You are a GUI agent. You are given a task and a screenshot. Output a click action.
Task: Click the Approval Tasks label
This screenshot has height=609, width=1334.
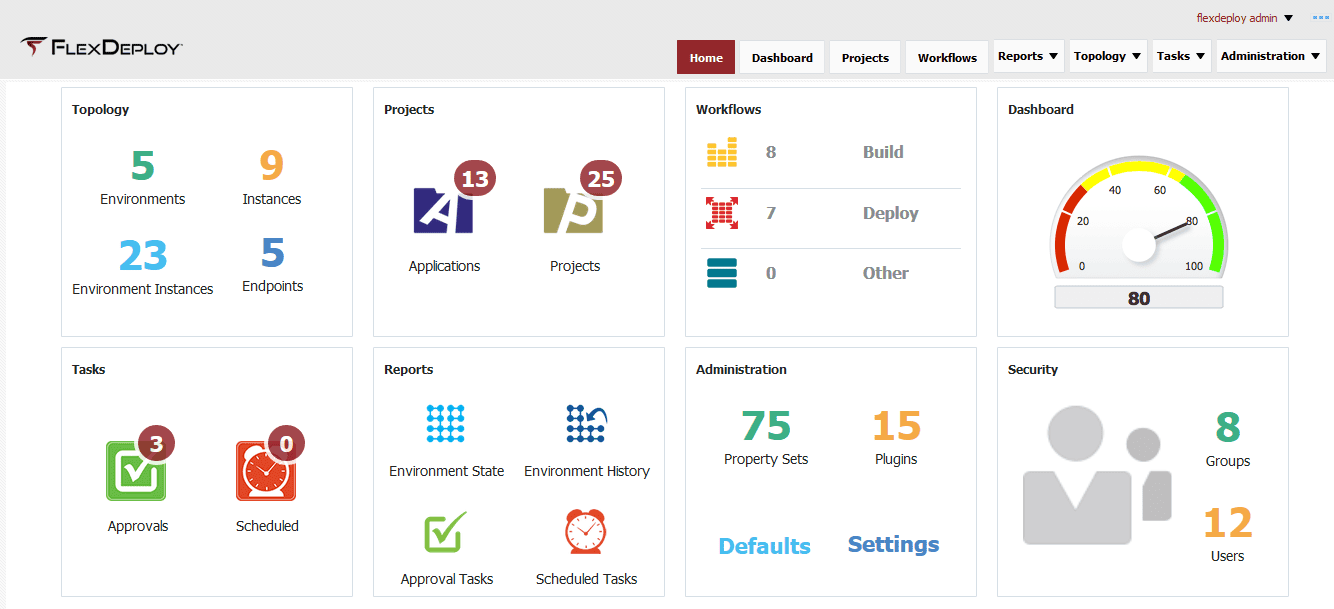[447, 579]
